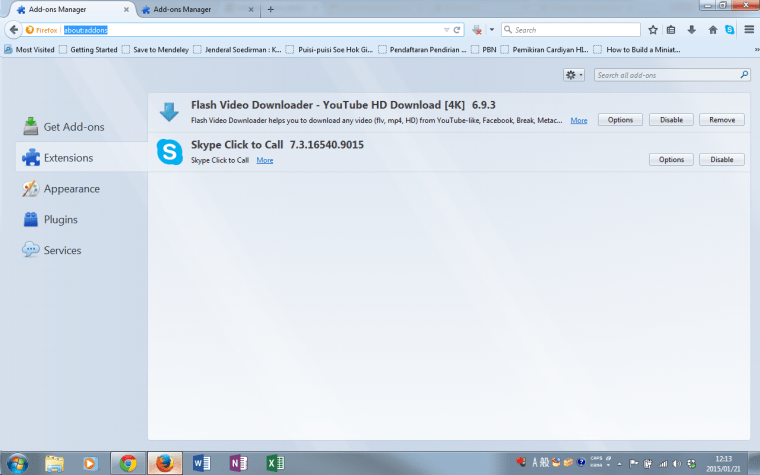Open the How to Build a Miniat bookmark
Screen dimensions: 760x475
(637, 49)
